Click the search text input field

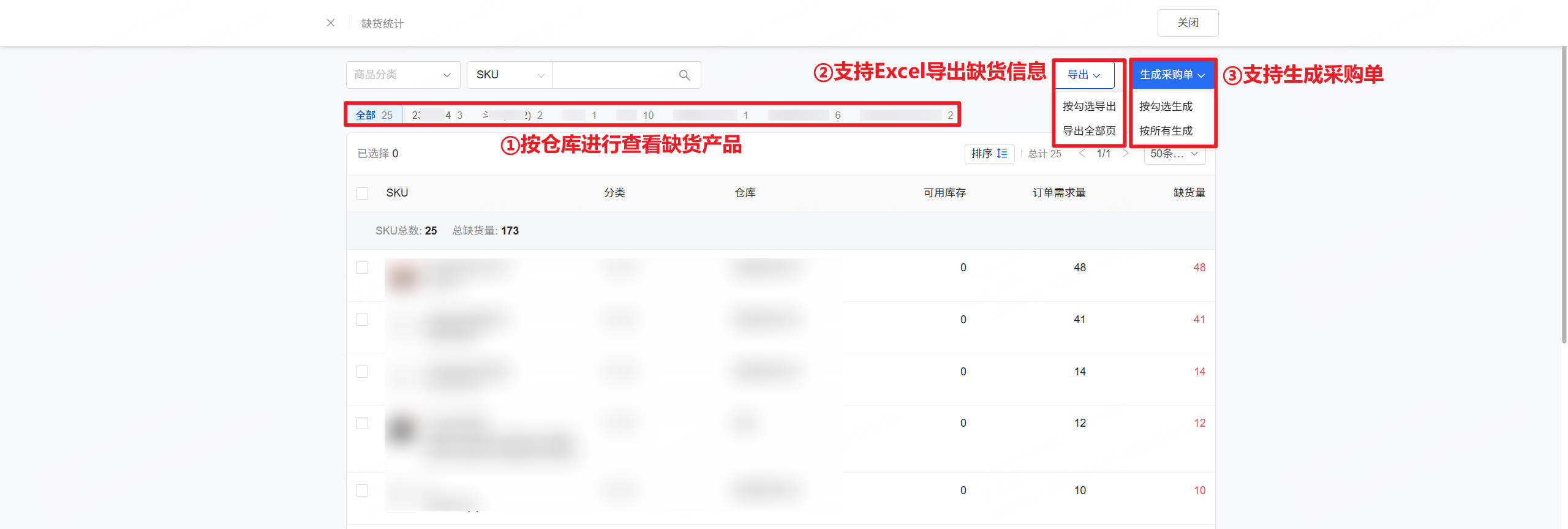tap(612, 75)
